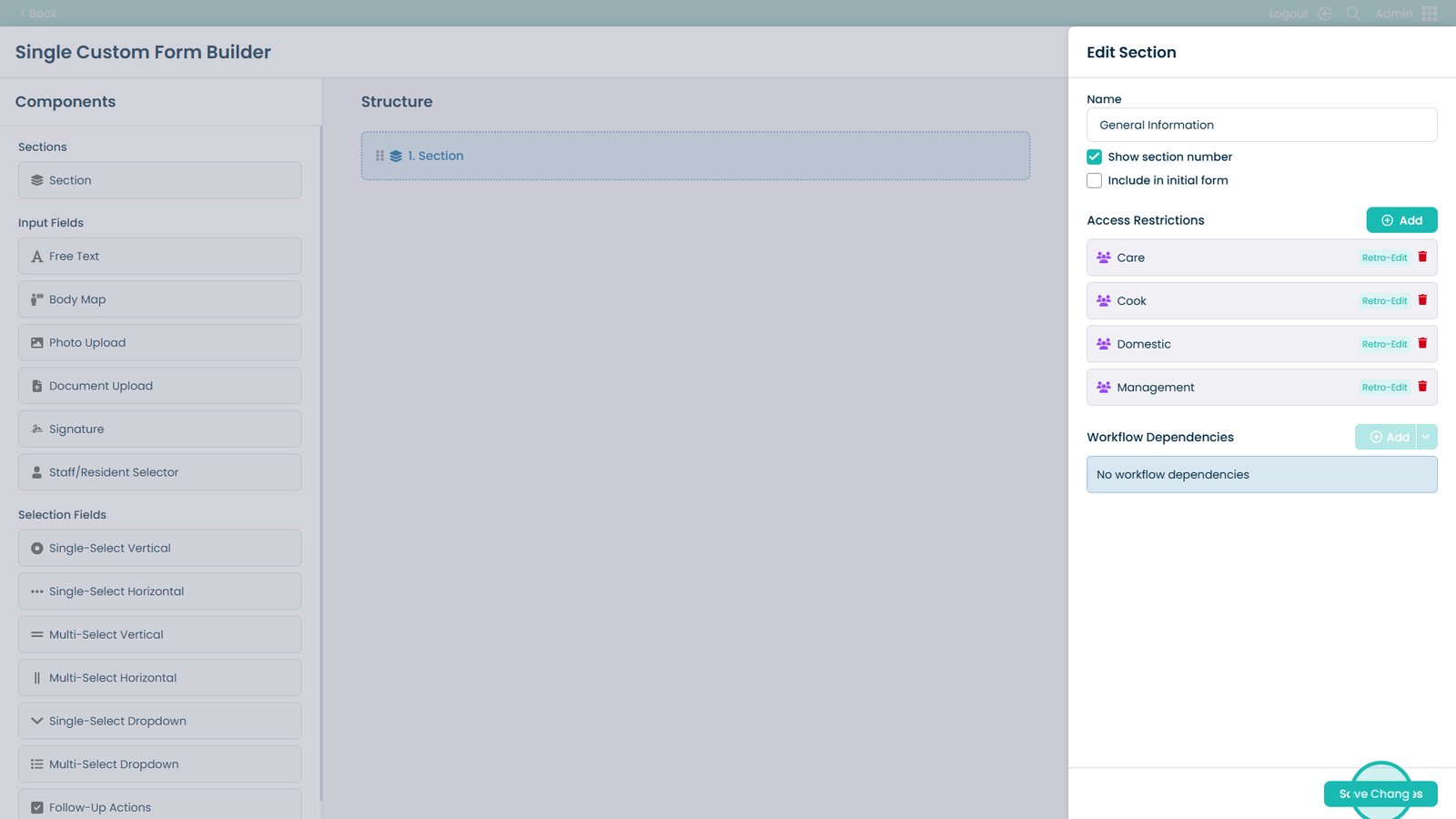This screenshot has height=819, width=1456.
Task: Save Changes to the section
Action: coord(1380,794)
